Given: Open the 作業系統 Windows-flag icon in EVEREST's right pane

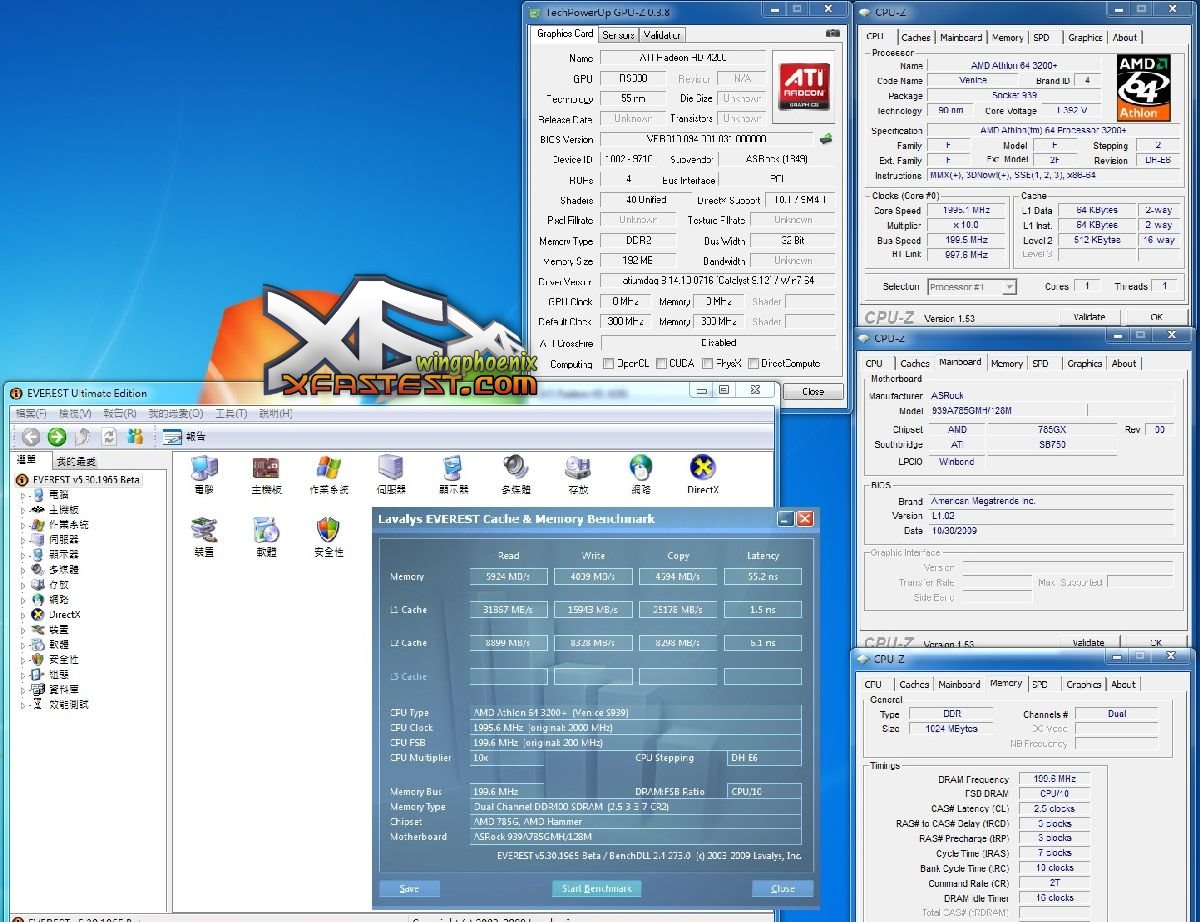Looking at the screenshot, I should coord(329,468).
